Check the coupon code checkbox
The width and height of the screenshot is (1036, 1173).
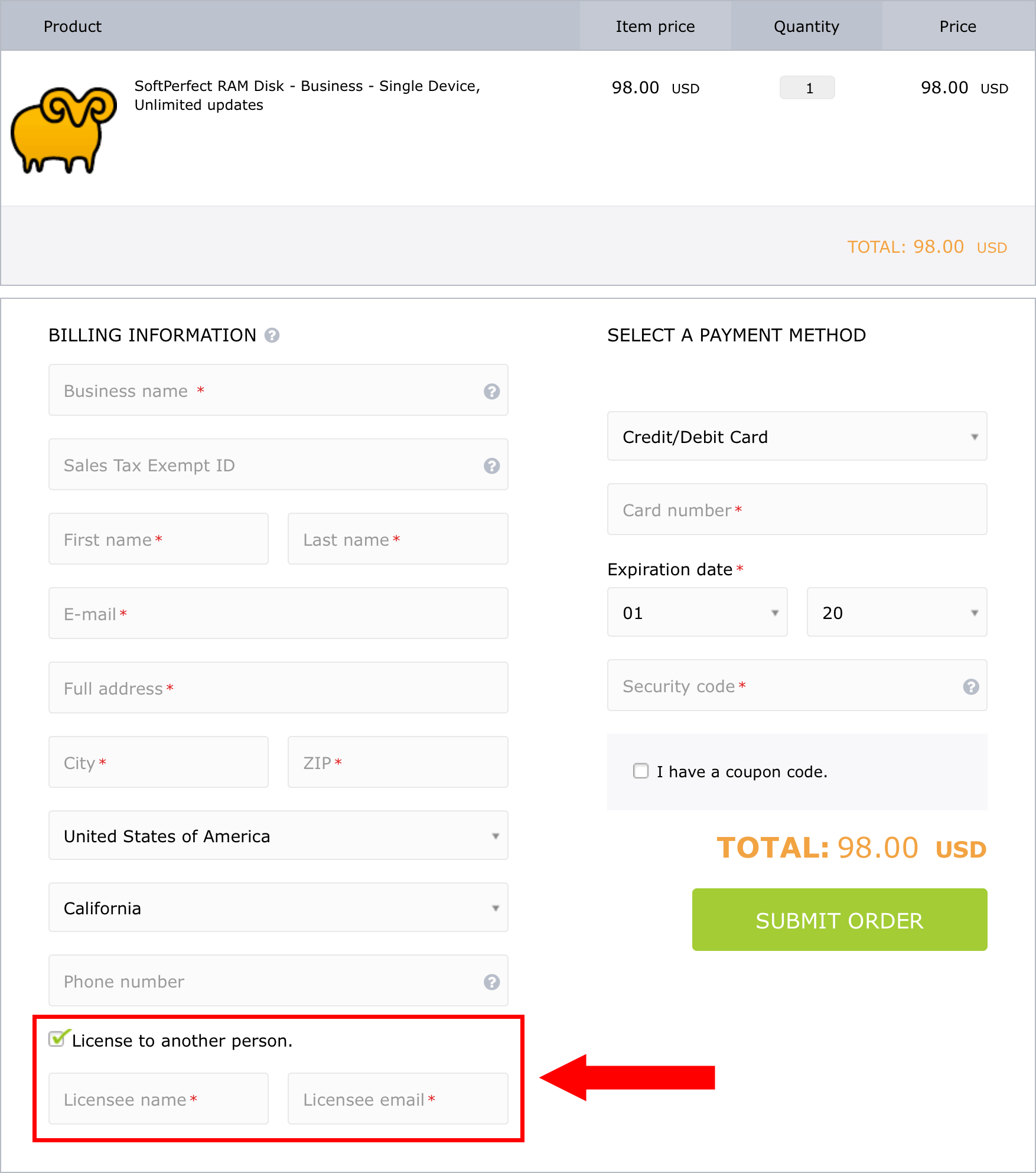tap(641, 771)
